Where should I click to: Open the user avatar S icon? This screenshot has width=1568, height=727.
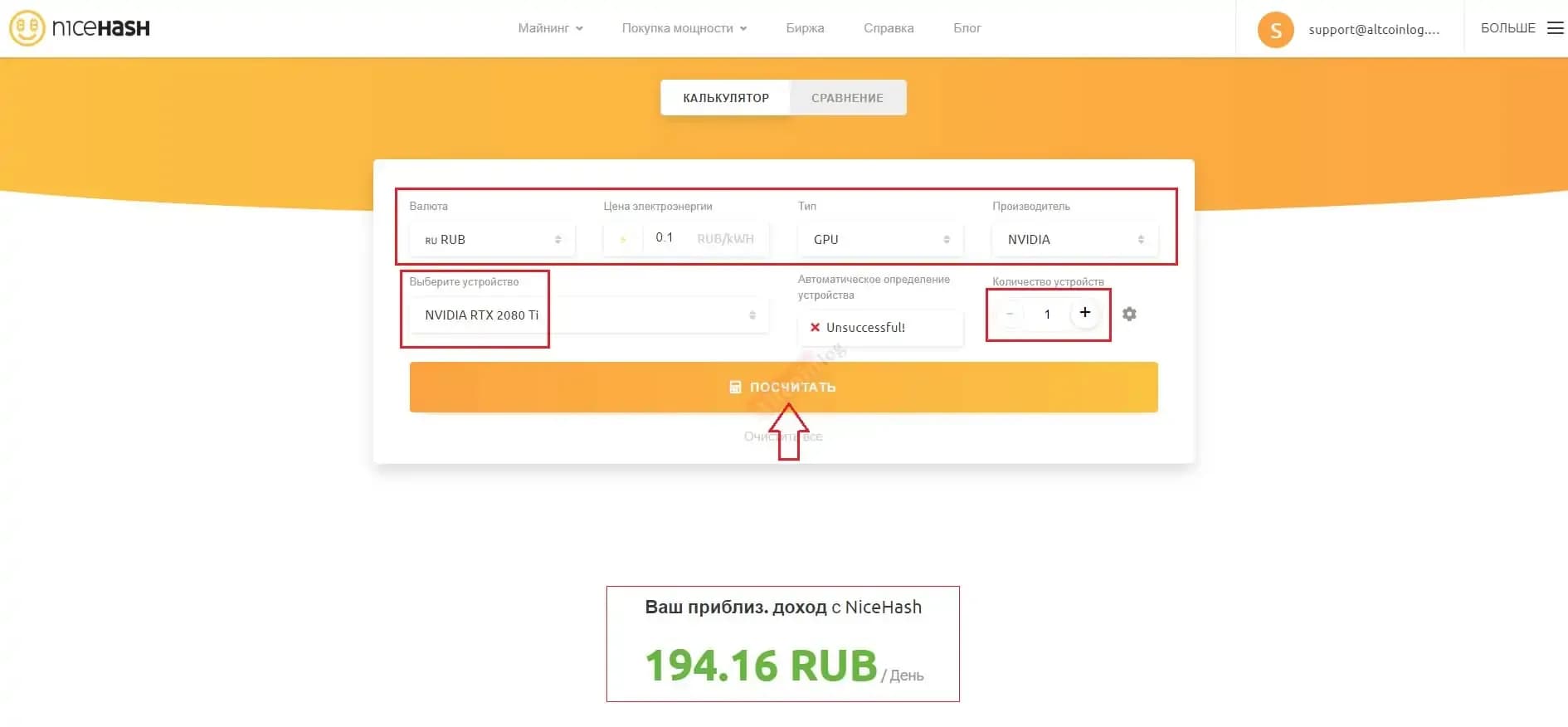[x=1276, y=30]
